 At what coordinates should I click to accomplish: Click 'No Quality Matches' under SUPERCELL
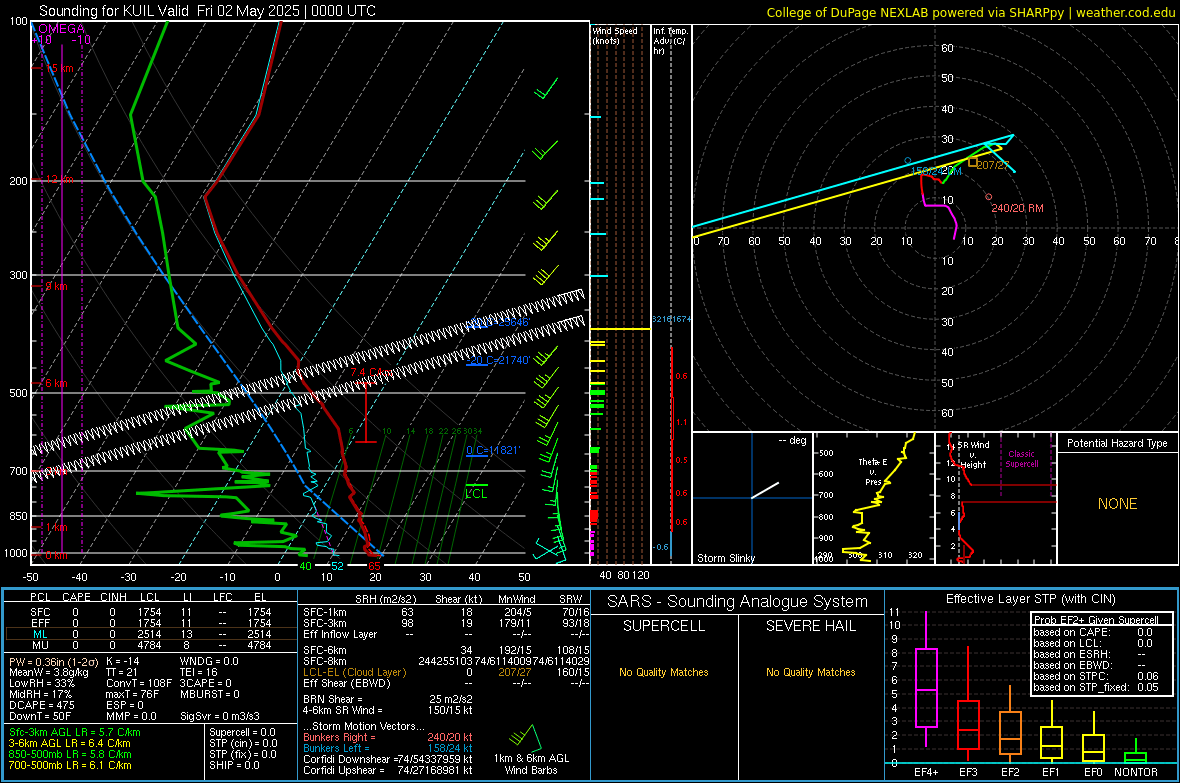(x=664, y=672)
